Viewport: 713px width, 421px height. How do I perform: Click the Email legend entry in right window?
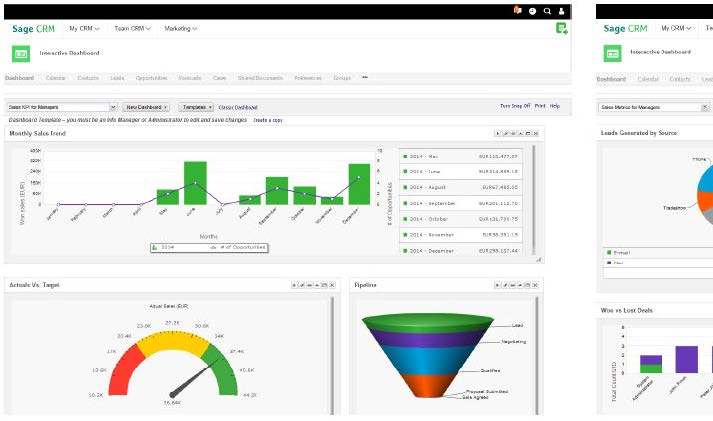tap(618, 253)
